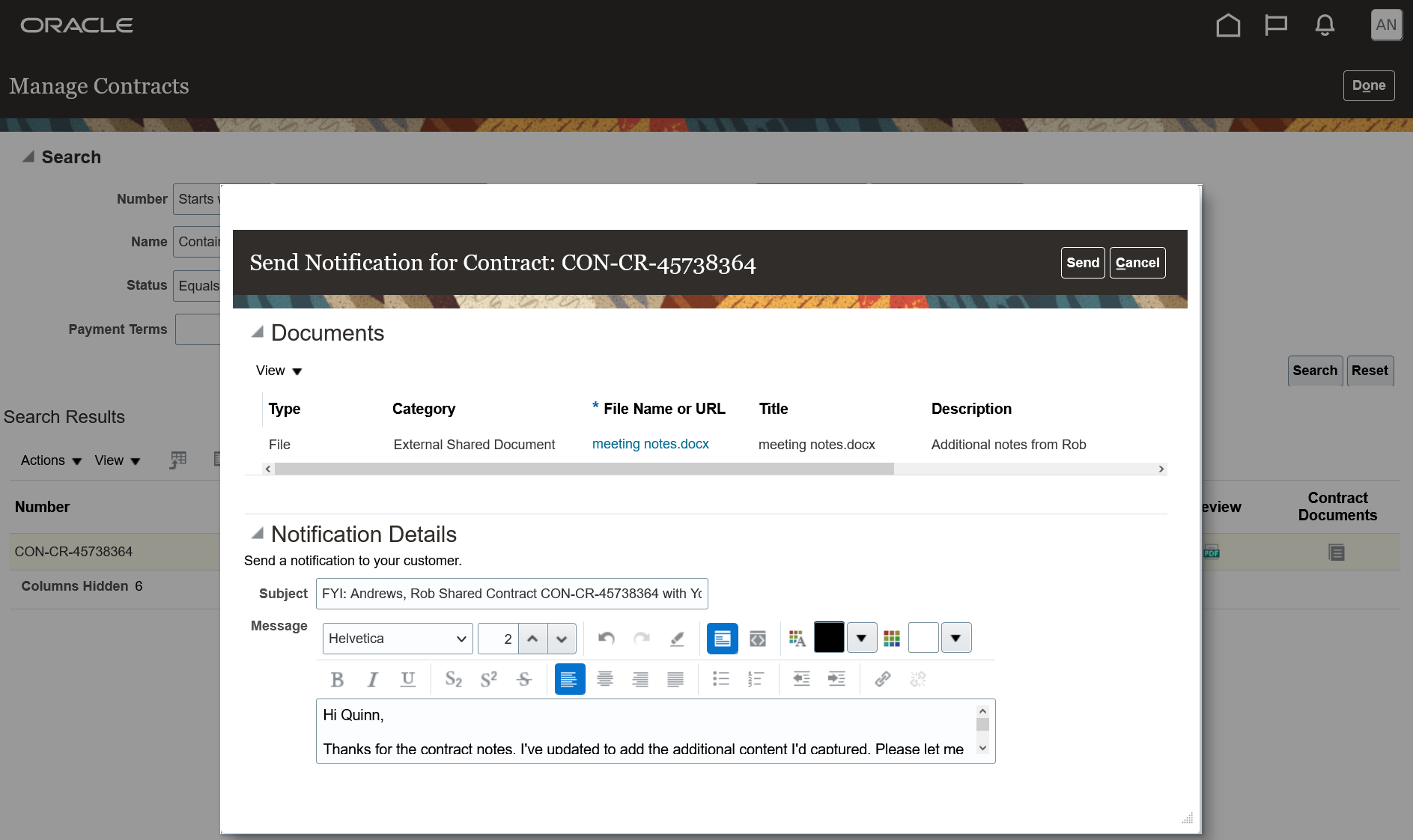Screen dimensions: 1413x840
Task: Undo the last edit in the message
Action: (x=607, y=639)
